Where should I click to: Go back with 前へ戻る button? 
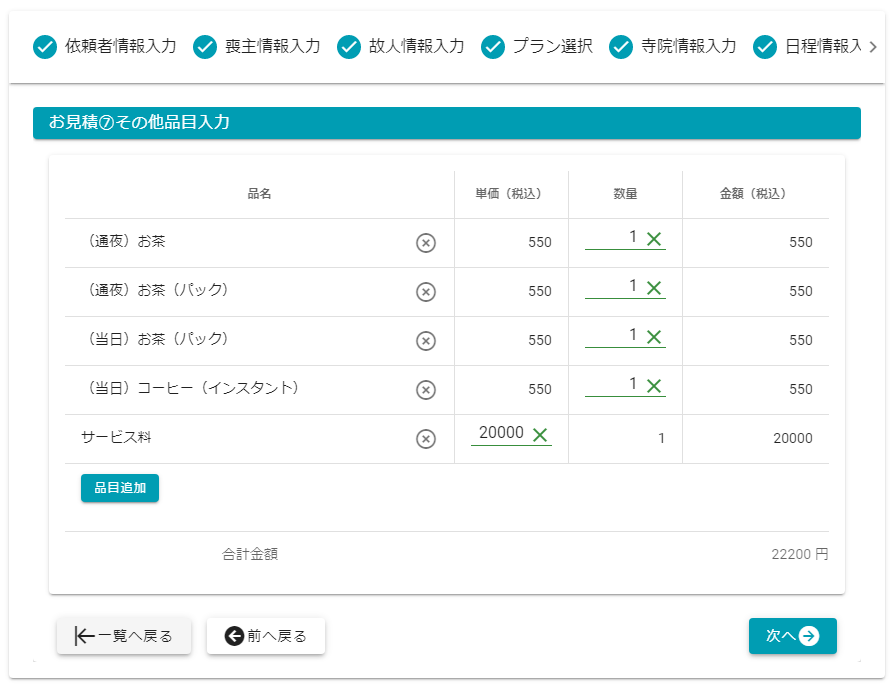266,636
